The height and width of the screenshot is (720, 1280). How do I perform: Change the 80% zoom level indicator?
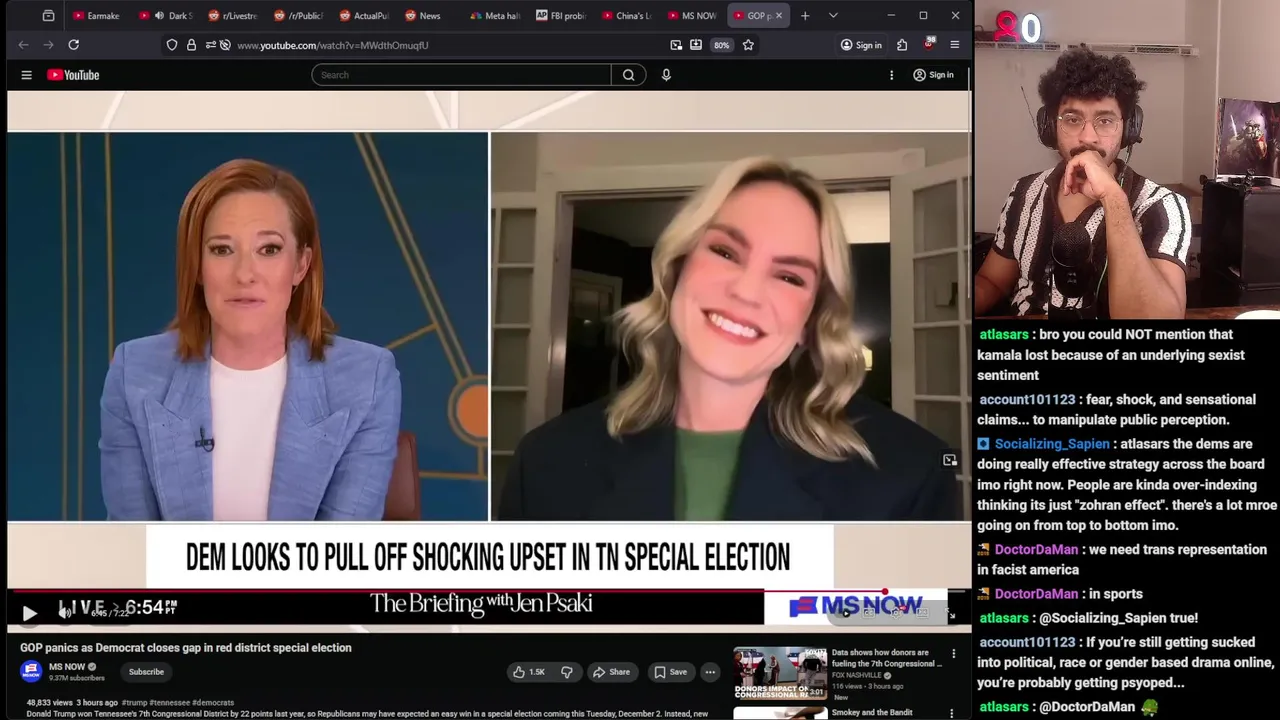click(721, 45)
